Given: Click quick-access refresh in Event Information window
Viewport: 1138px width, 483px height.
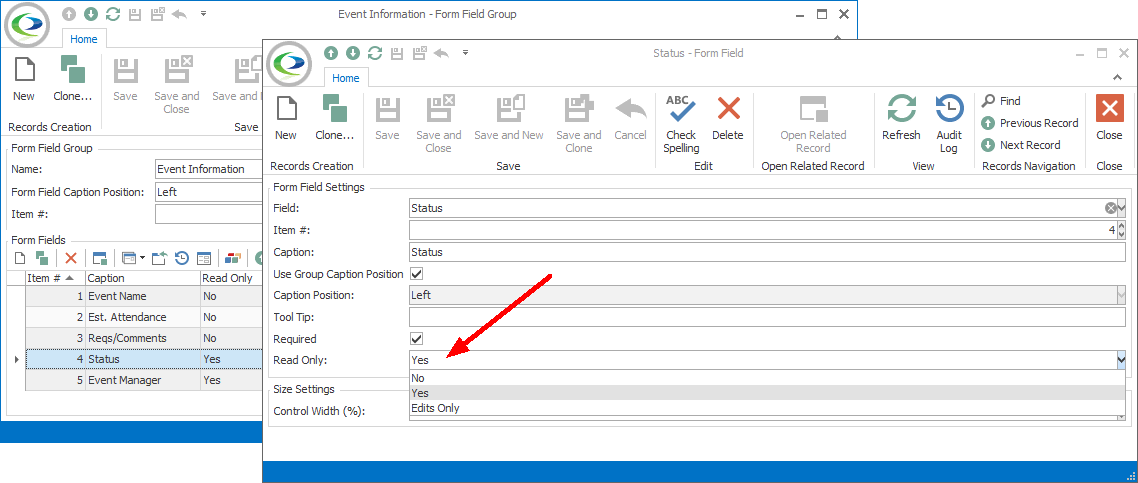Looking at the screenshot, I should click(x=112, y=14).
